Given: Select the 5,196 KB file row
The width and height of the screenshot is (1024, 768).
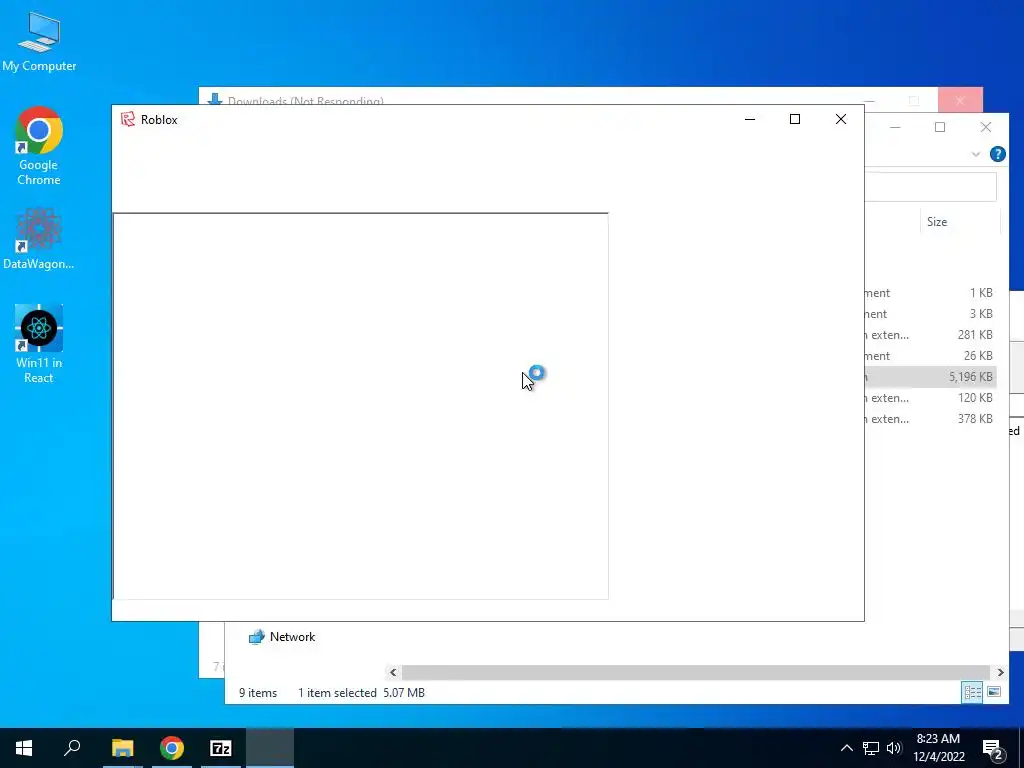Looking at the screenshot, I should tap(929, 377).
